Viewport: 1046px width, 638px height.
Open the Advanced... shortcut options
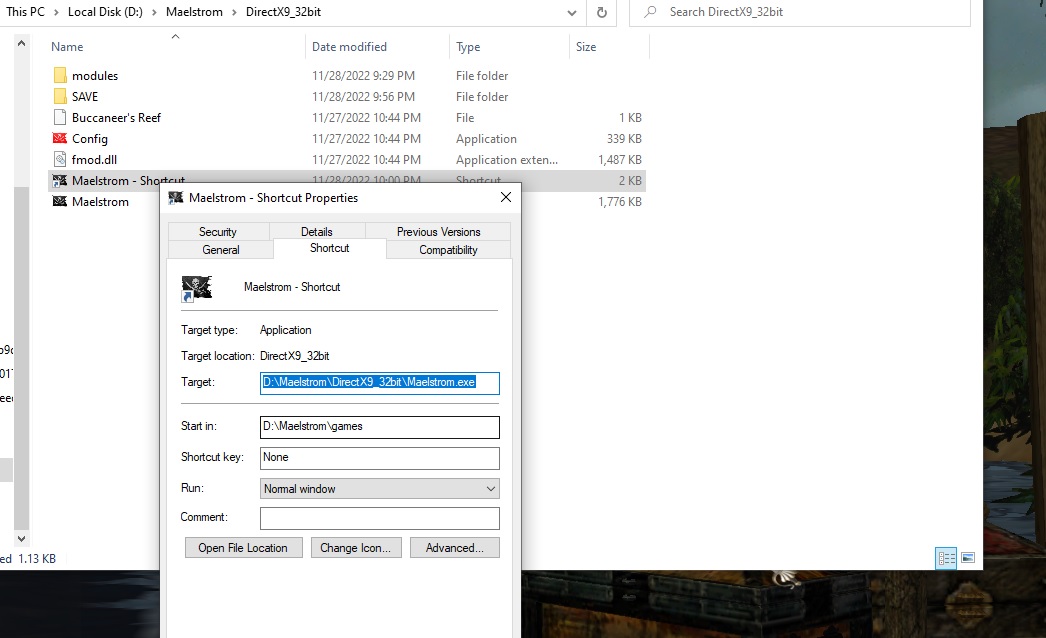tap(454, 548)
